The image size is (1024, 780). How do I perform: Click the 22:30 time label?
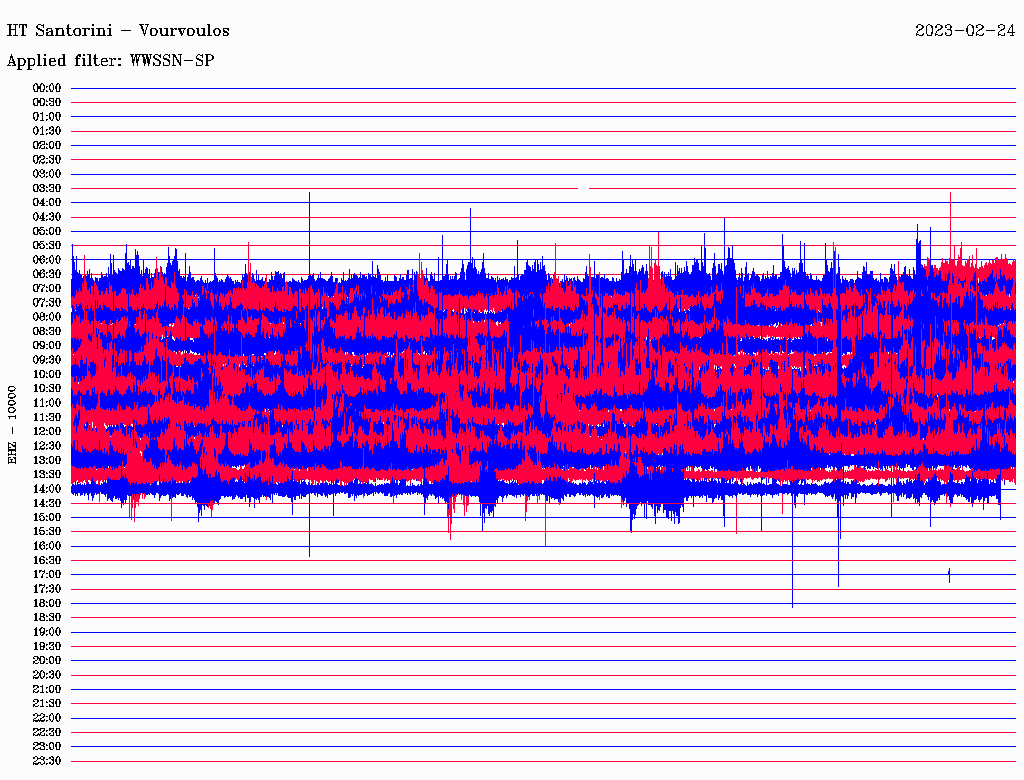[x=47, y=732]
